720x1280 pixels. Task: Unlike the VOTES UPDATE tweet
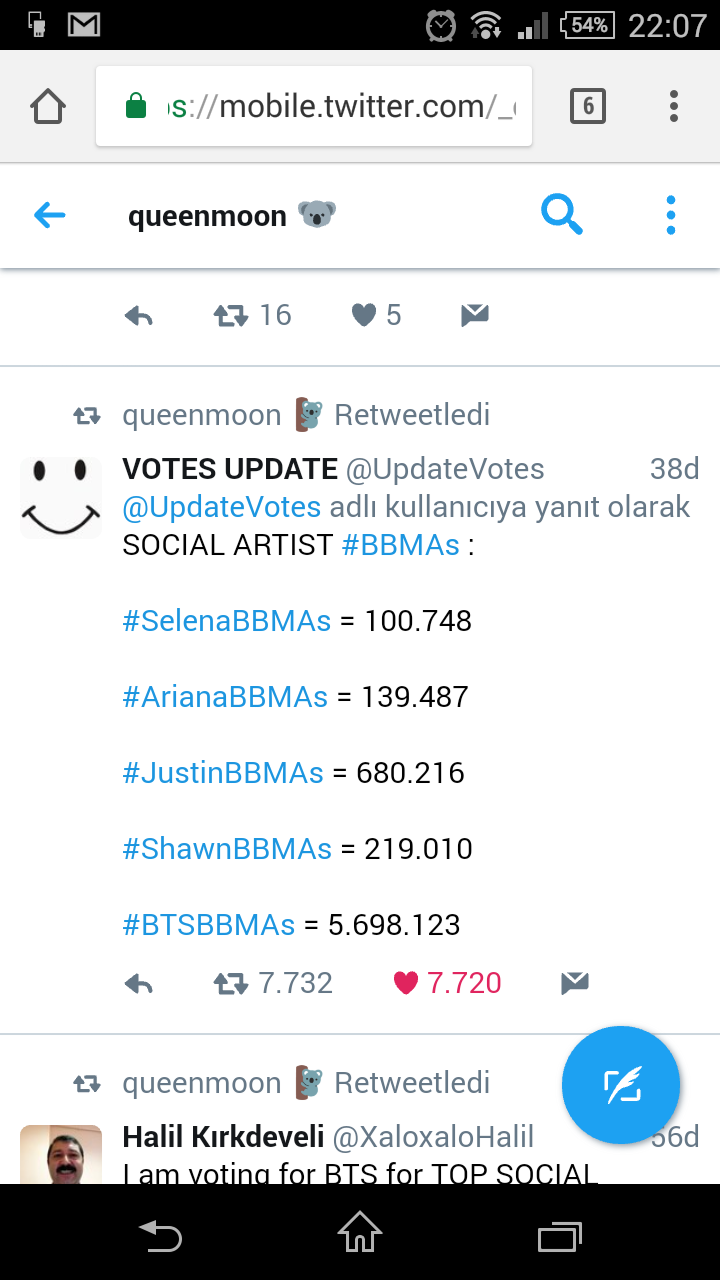pyautogui.click(x=406, y=984)
